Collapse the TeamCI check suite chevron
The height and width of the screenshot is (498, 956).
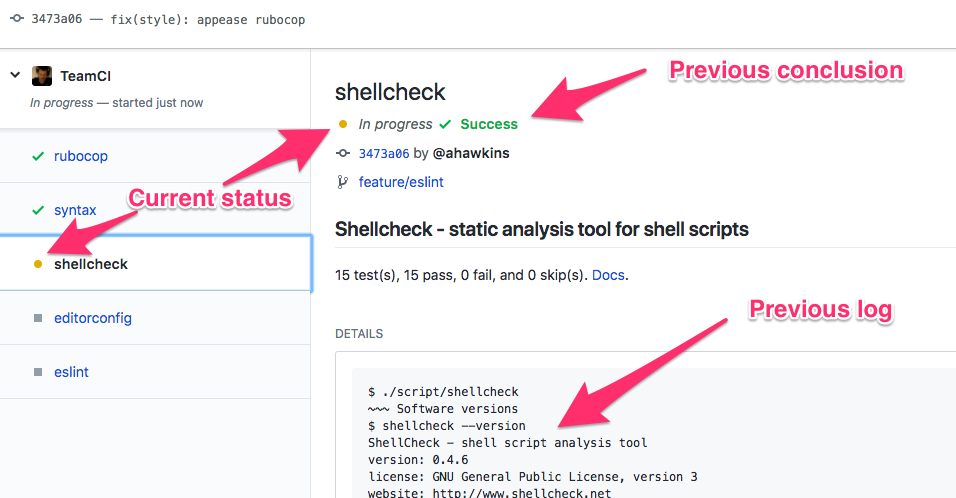pyautogui.click(x=15, y=75)
